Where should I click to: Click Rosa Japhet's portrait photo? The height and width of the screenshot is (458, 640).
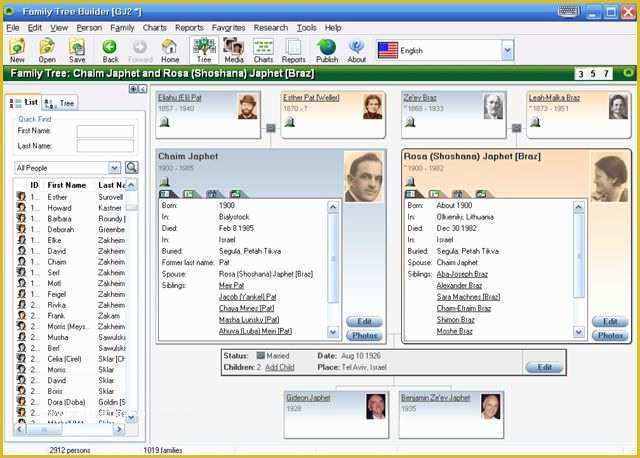click(x=609, y=177)
